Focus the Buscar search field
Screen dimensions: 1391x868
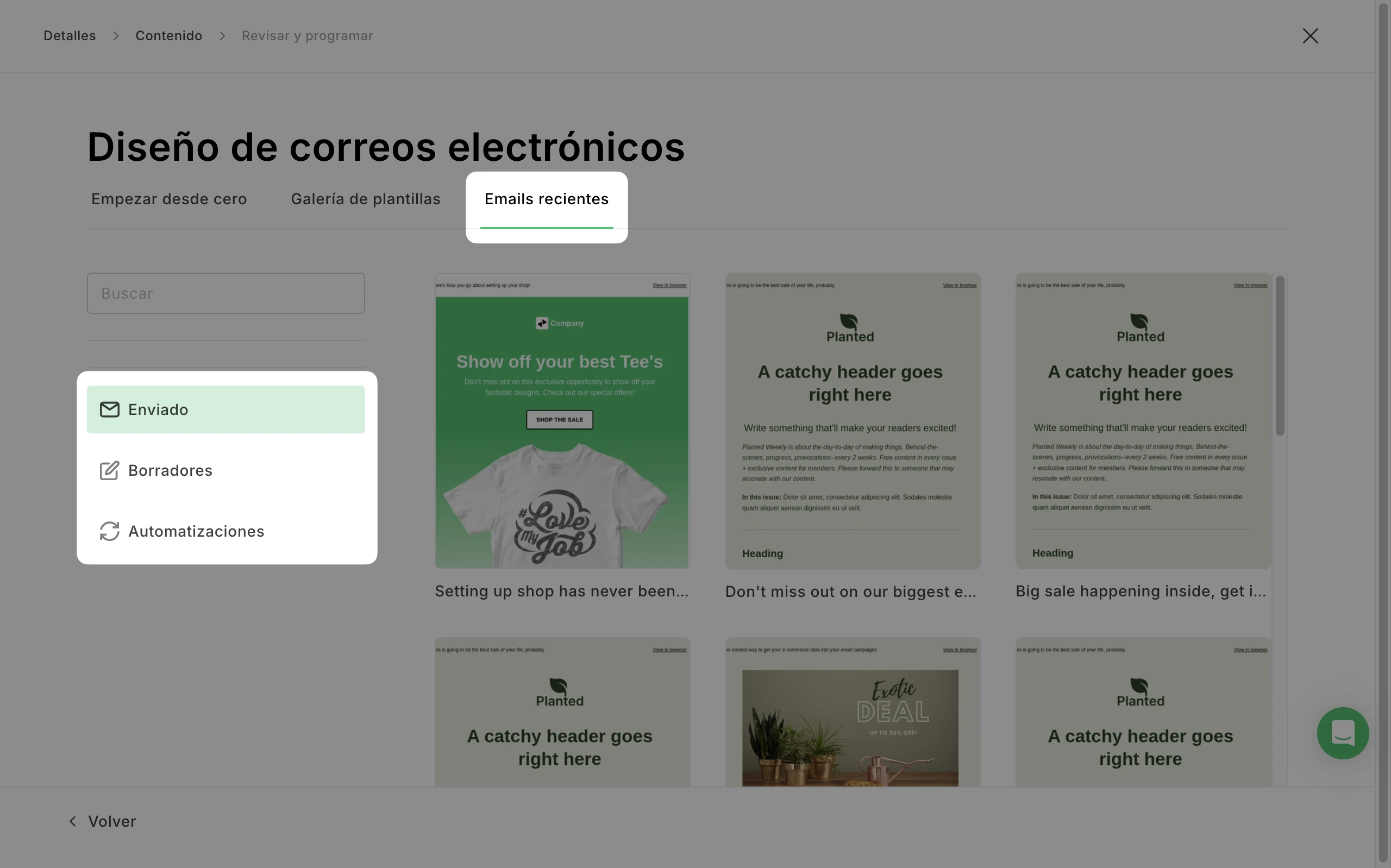[x=225, y=293]
